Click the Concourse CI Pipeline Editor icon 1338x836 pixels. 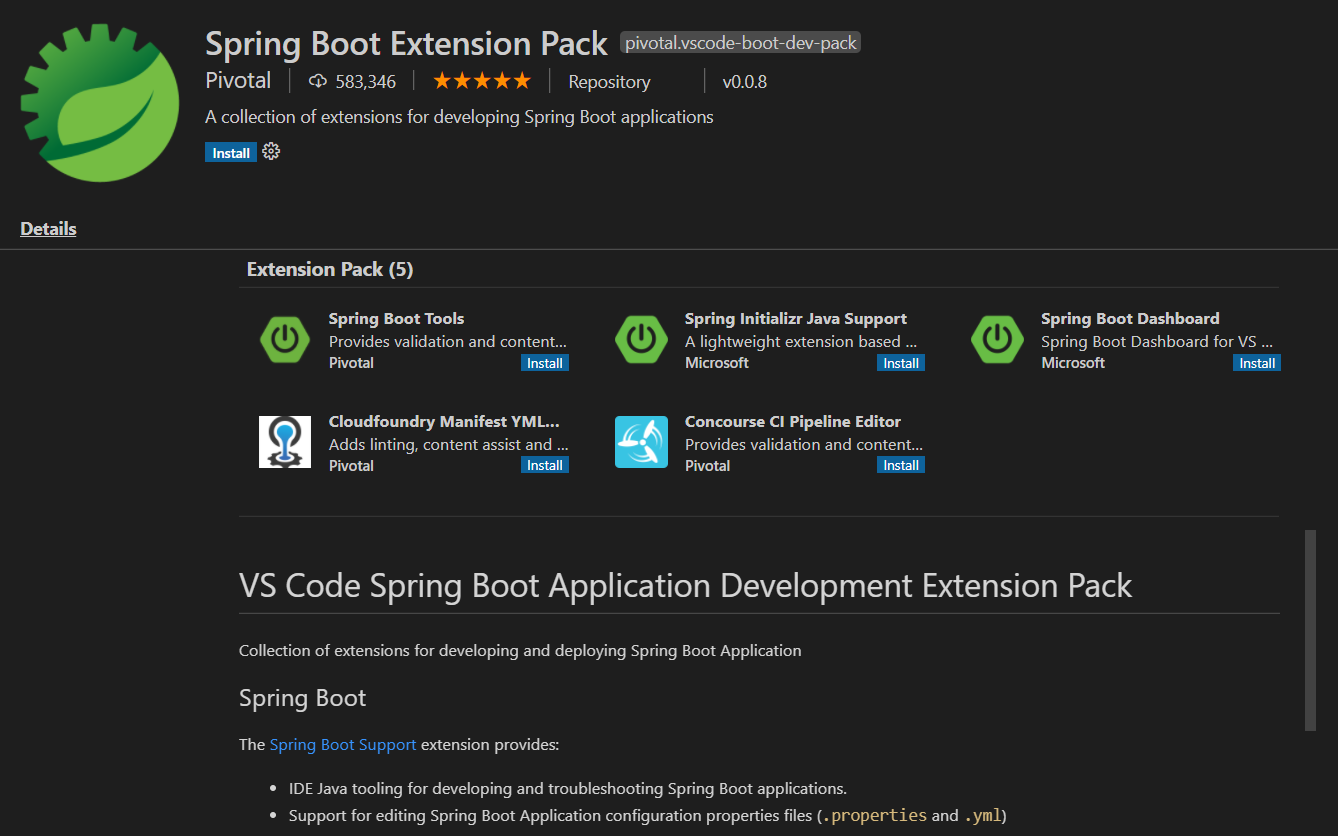[641, 442]
